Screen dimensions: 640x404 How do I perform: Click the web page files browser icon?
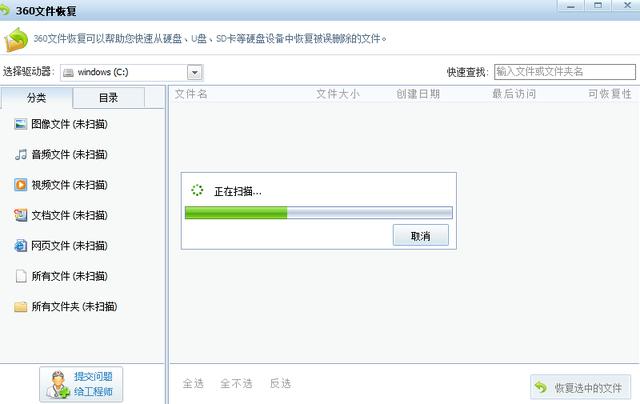pos(20,246)
